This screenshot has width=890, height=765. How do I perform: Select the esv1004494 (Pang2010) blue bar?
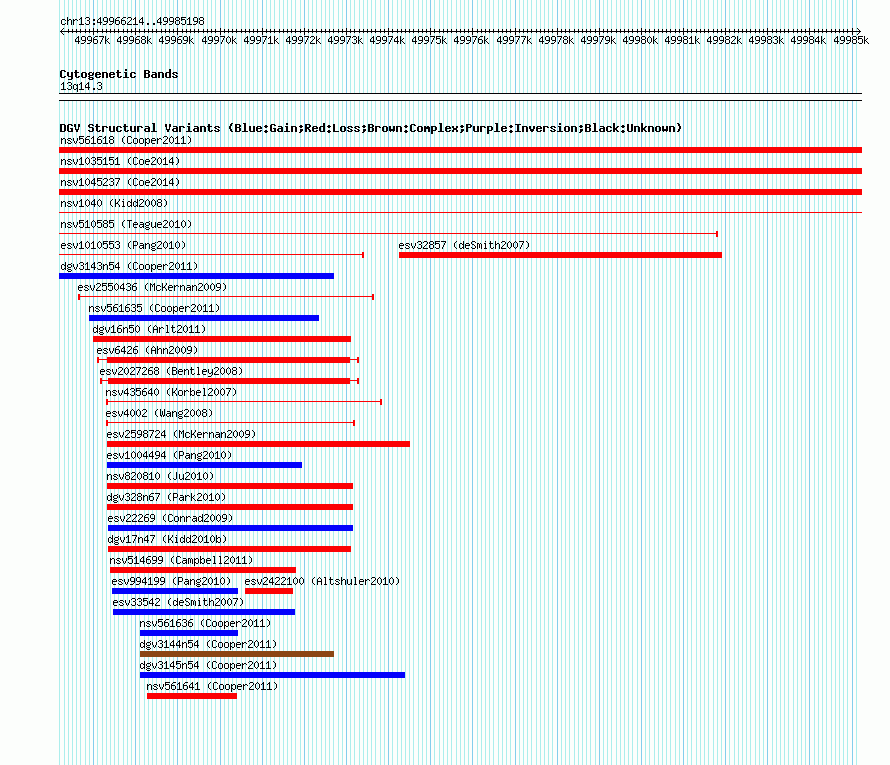204,465
